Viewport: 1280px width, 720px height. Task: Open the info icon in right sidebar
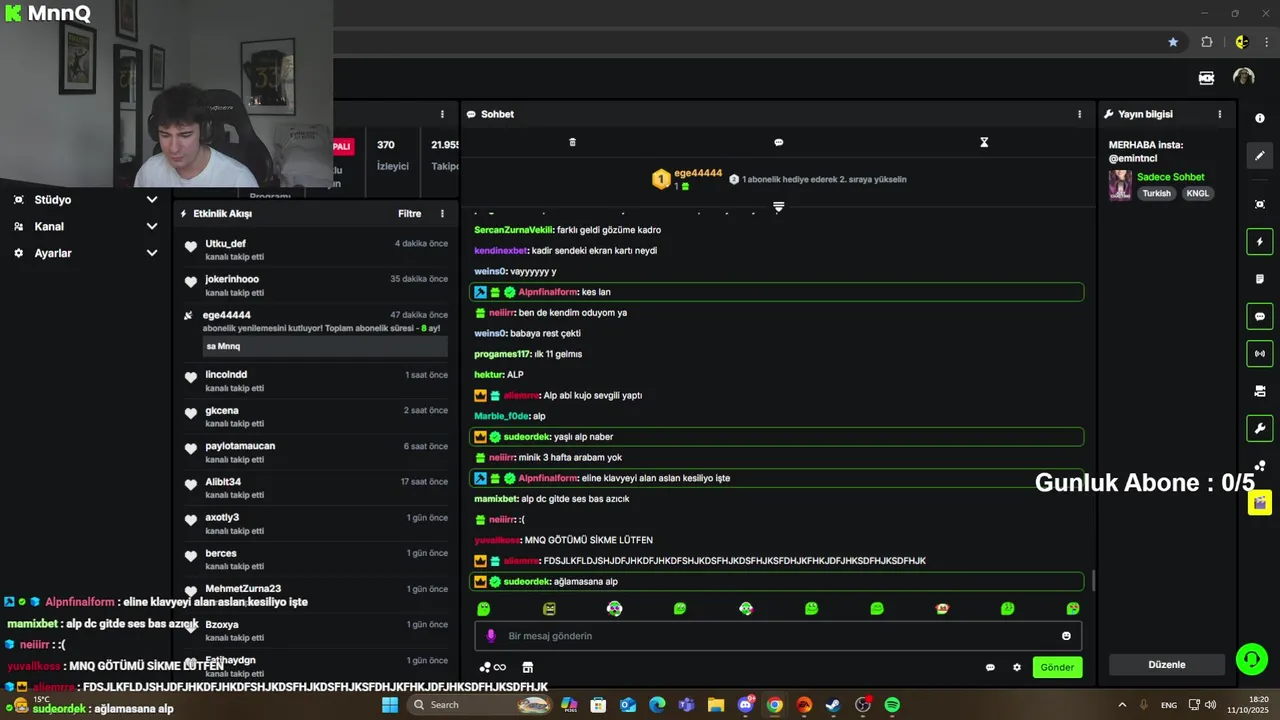(x=1259, y=118)
